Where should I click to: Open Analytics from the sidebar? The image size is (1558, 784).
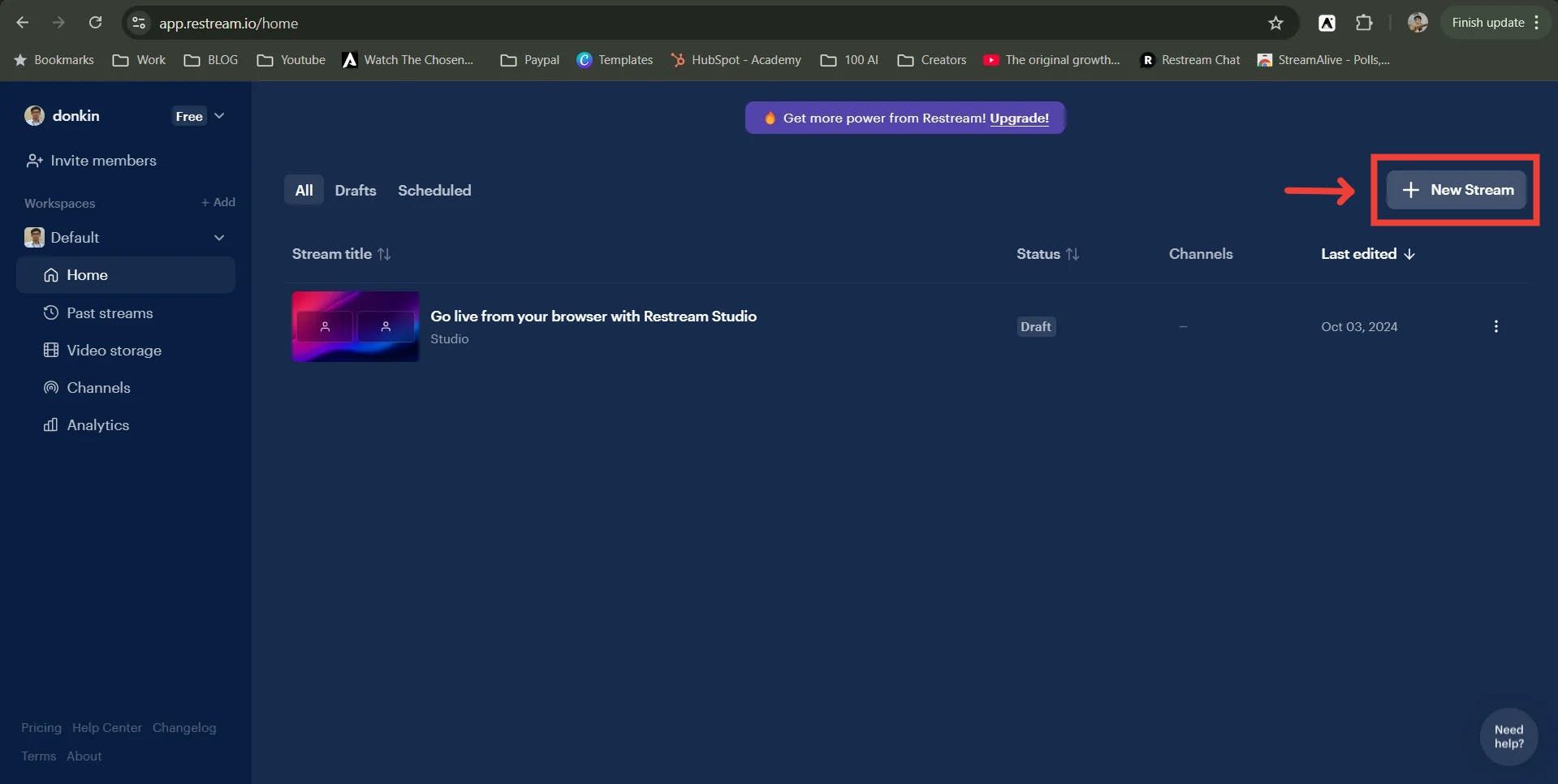(x=86, y=425)
